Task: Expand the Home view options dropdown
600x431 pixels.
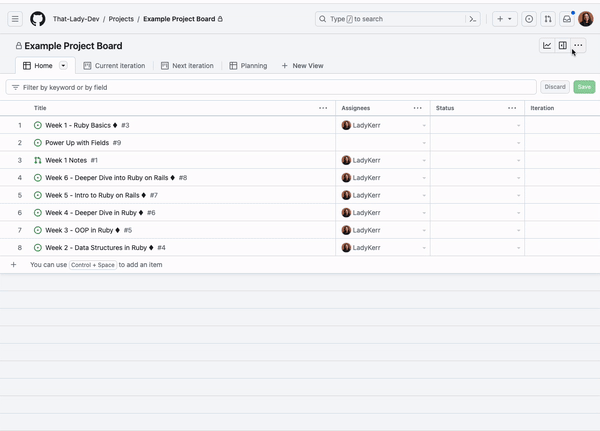Action: (63, 66)
